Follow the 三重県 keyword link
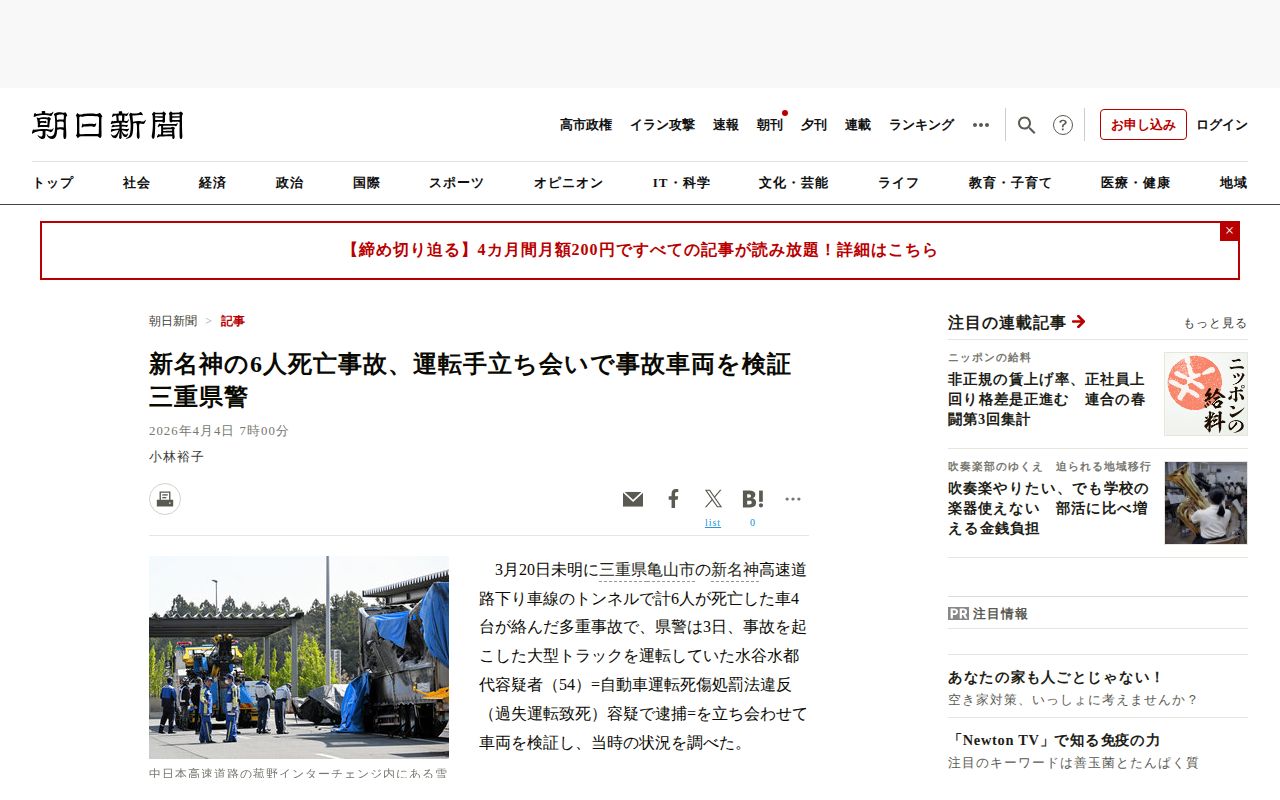 coord(623,570)
